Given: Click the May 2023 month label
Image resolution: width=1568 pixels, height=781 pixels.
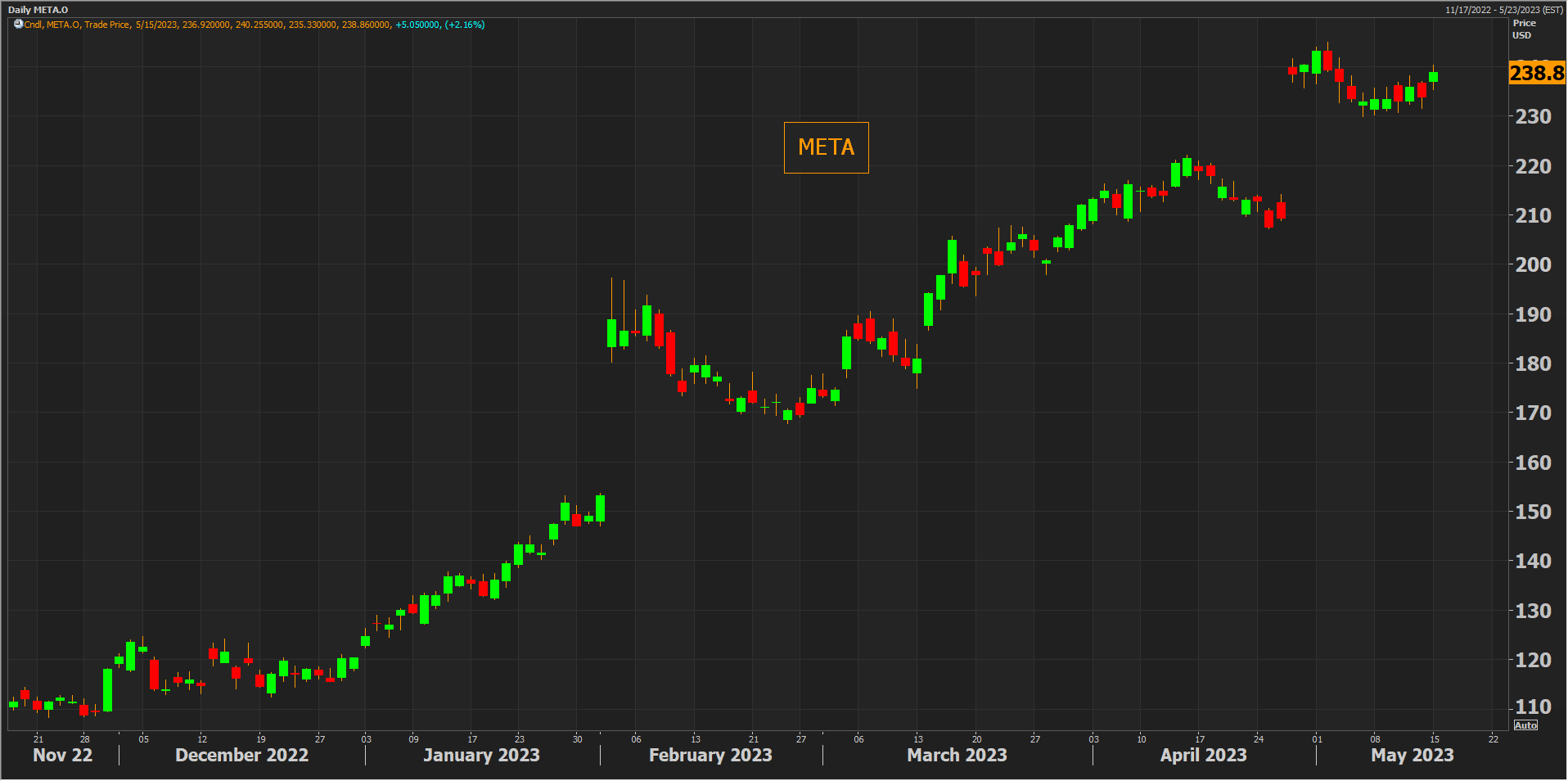Looking at the screenshot, I should click(1412, 755).
